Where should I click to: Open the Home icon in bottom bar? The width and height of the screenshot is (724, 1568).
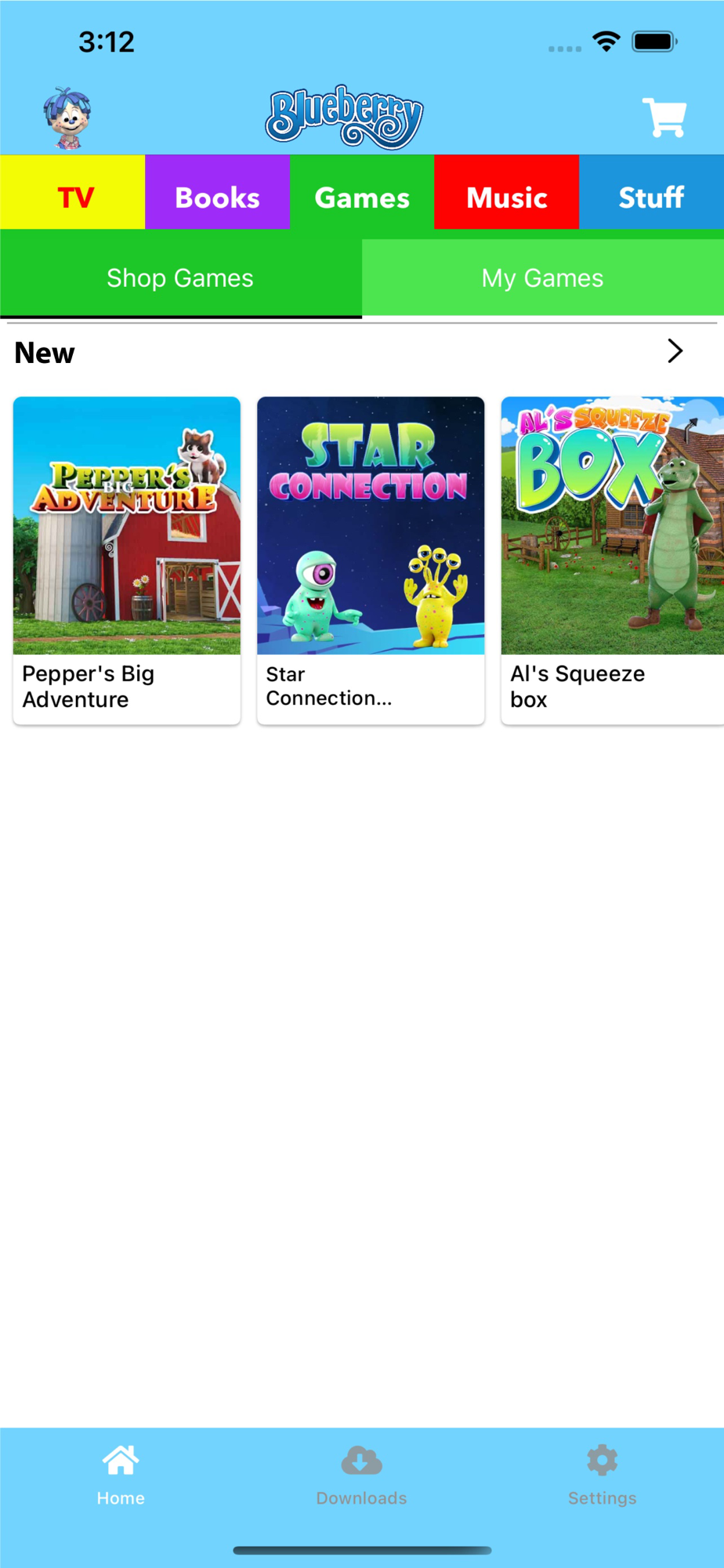pyautogui.click(x=121, y=1460)
